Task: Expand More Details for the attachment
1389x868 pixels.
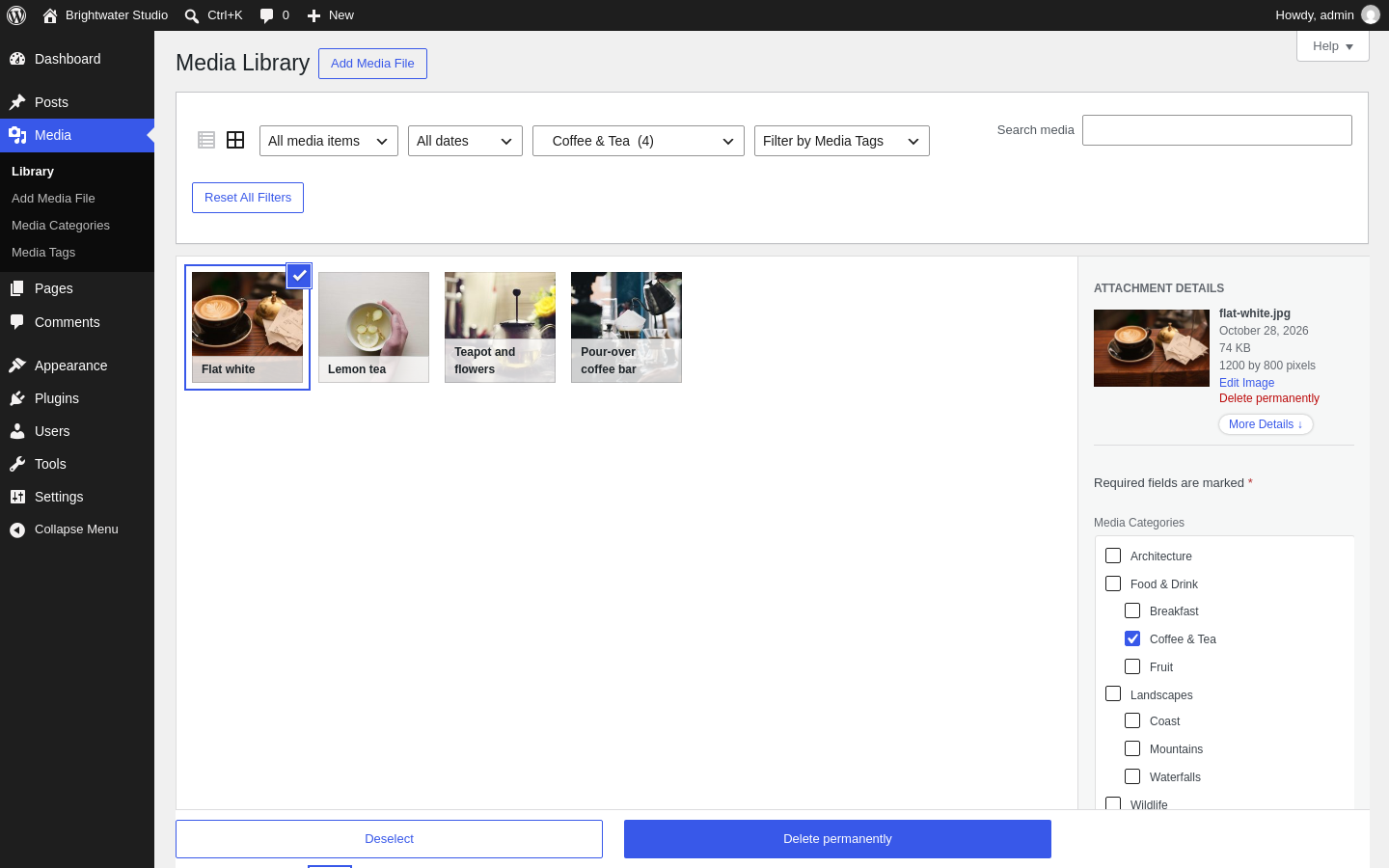Action: click(x=1266, y=424)
